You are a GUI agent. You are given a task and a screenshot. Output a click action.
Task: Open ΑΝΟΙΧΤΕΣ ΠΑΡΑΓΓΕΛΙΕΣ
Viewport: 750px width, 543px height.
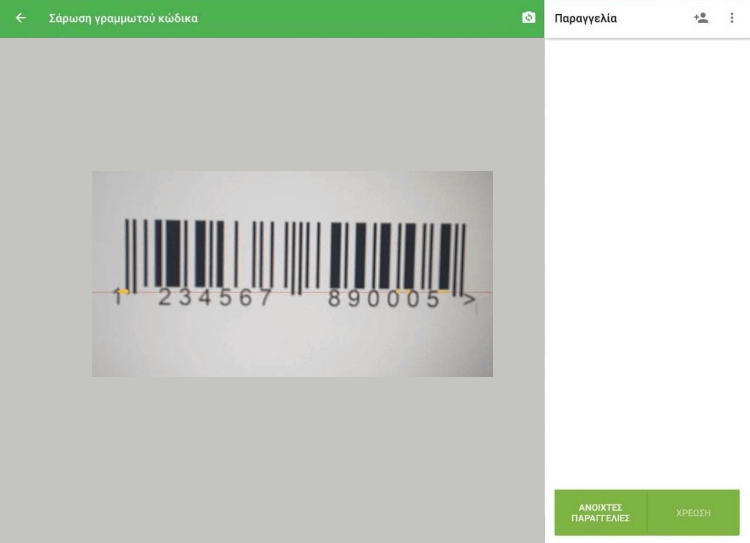click(x=600, y=512)
